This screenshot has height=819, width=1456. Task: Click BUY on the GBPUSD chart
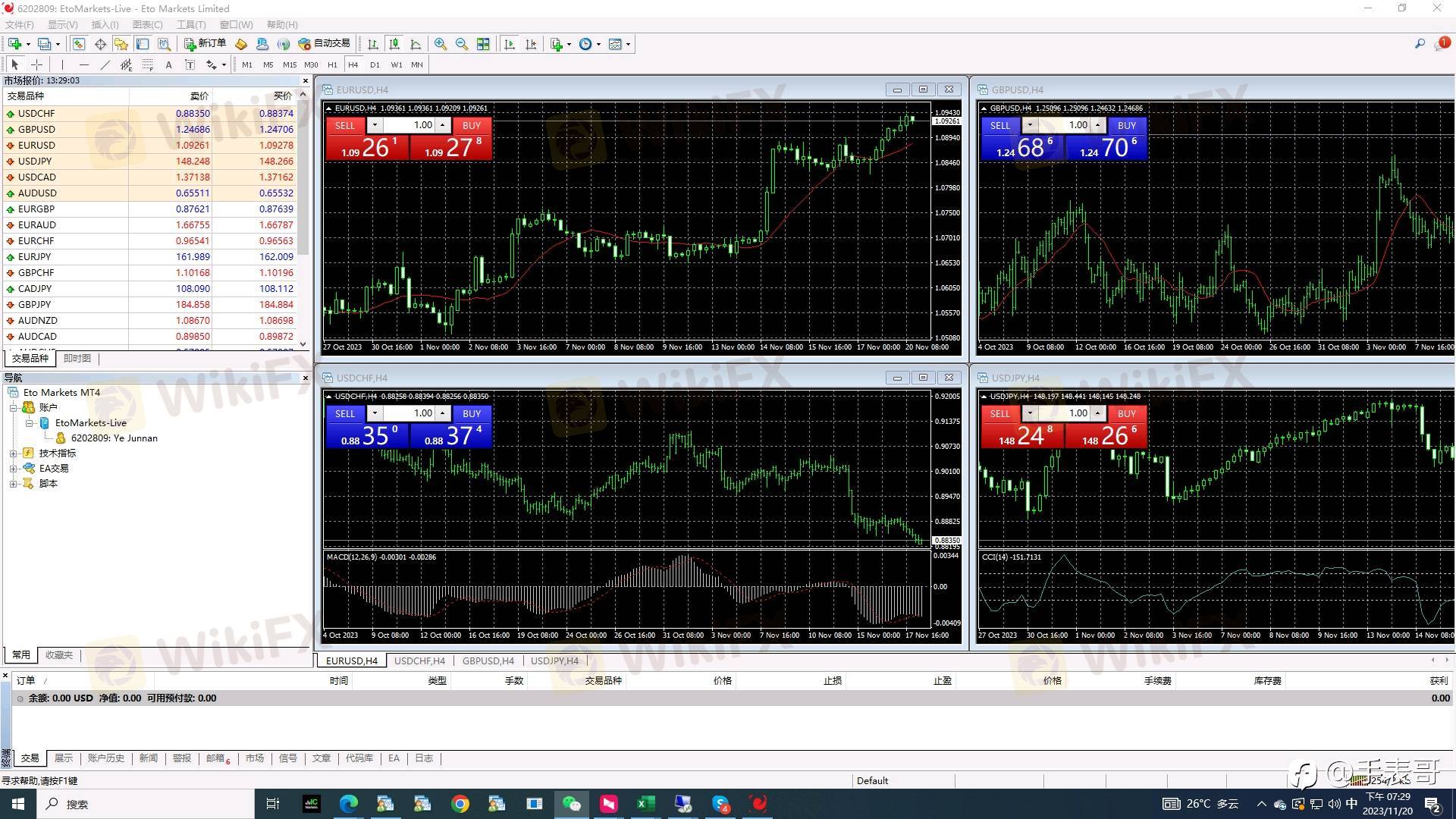pos(1127,126)
